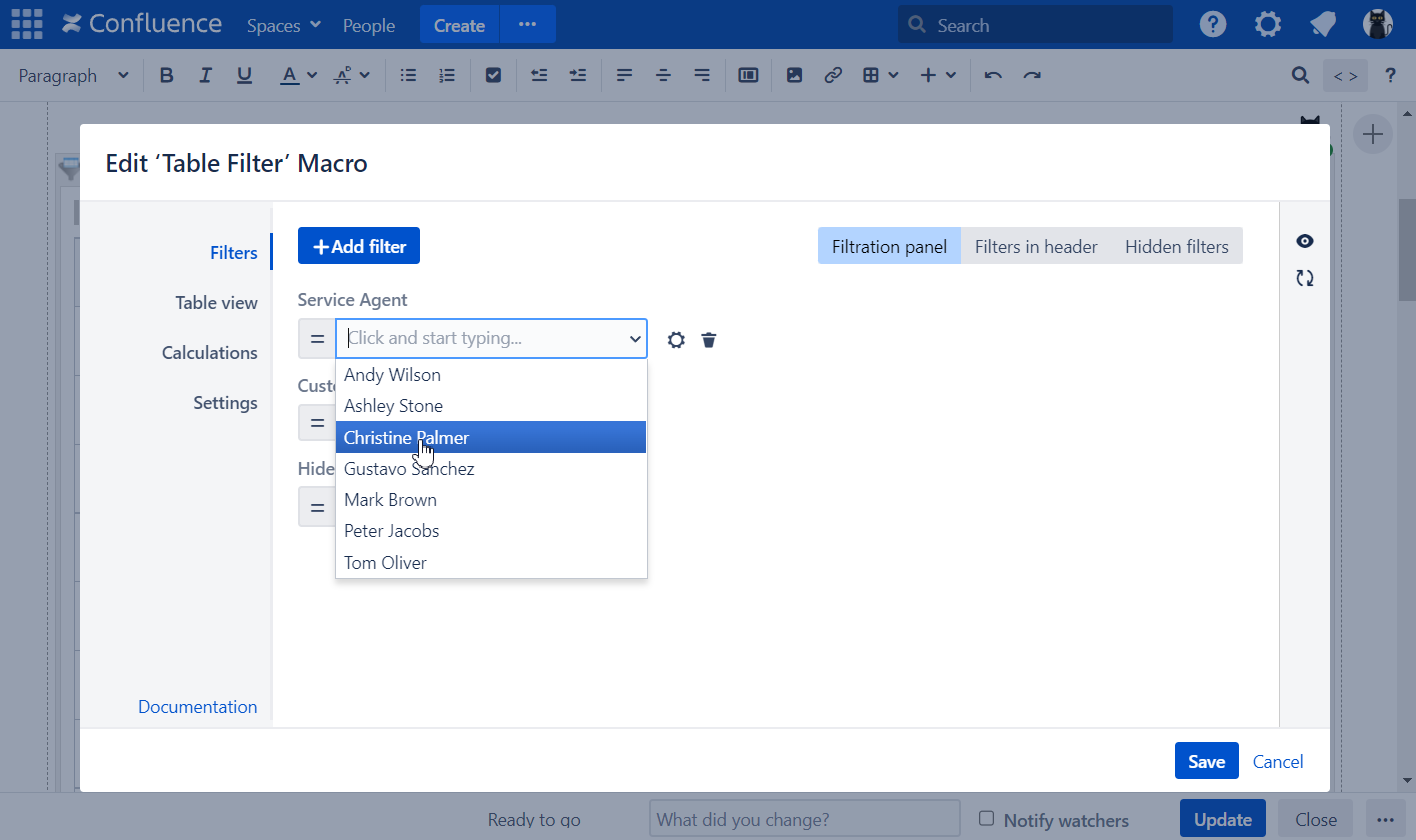1416x840 pixels.
Task: Select Gustavo Sanchez from the agent list
Action: tap(409, 468)
